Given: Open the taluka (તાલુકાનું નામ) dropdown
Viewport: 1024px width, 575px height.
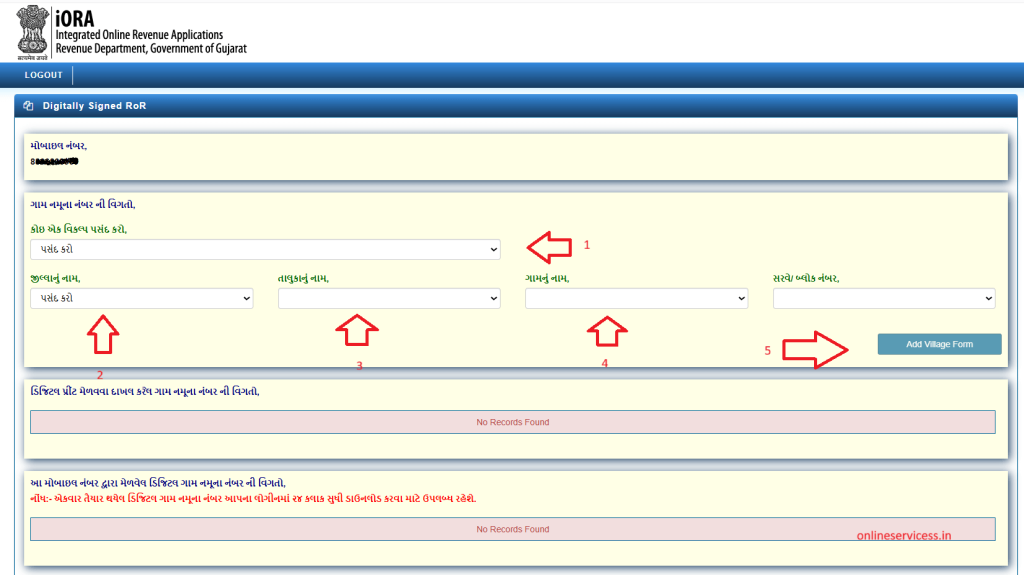Looking at the screenshot, I should [389, 298].
